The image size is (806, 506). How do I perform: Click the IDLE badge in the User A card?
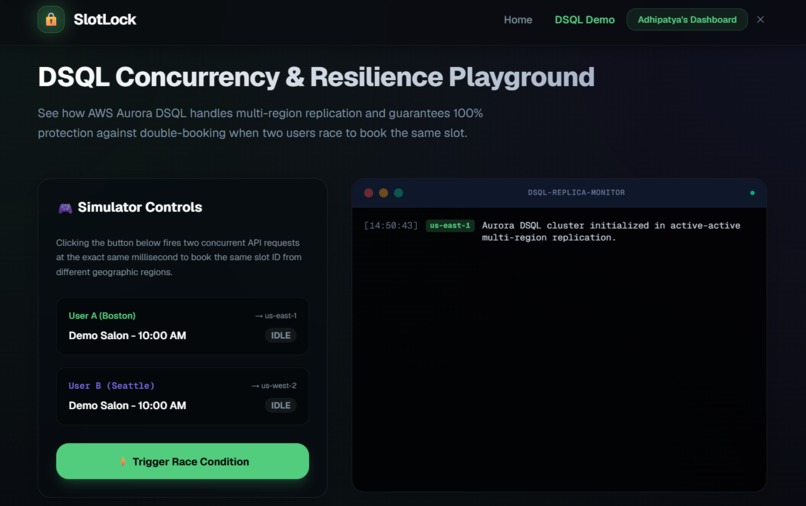pyautogui.click(x=281, y=335)
